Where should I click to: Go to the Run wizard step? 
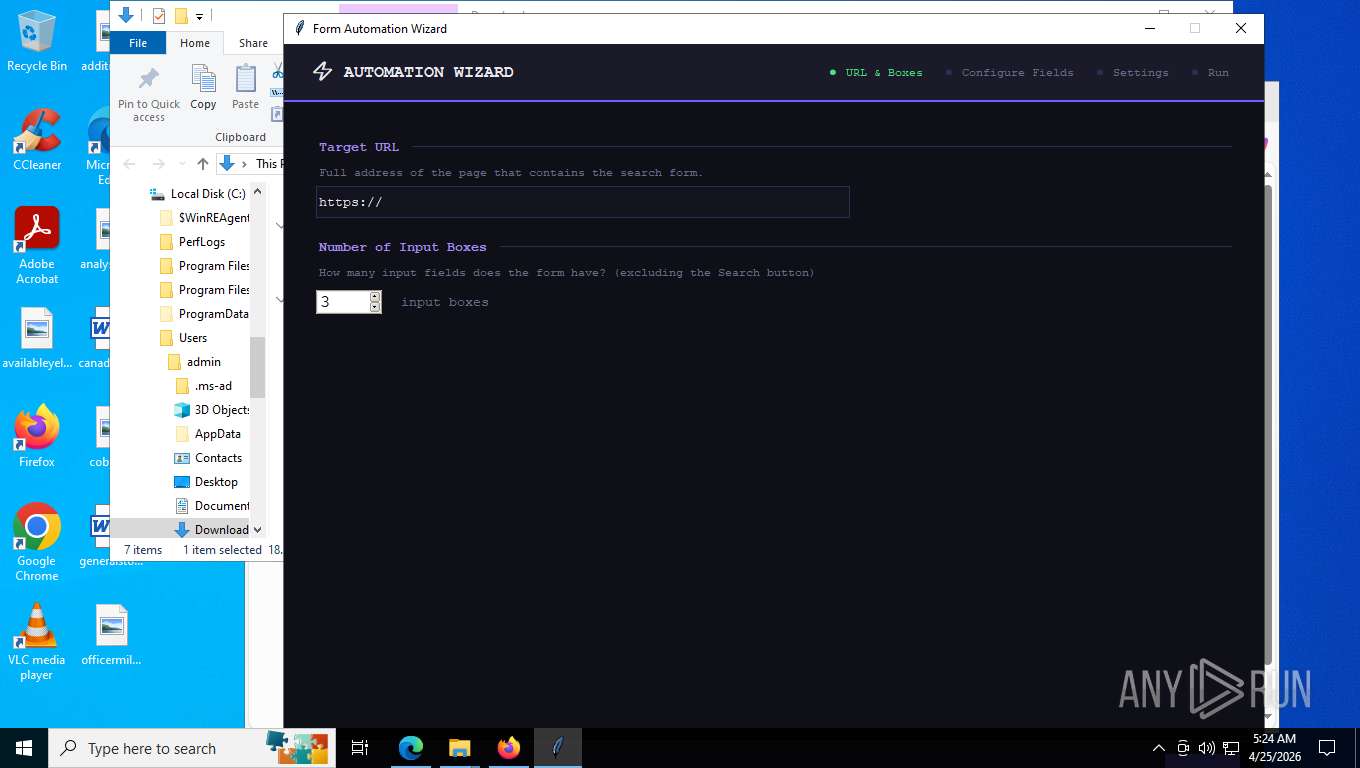(1210, 73)
